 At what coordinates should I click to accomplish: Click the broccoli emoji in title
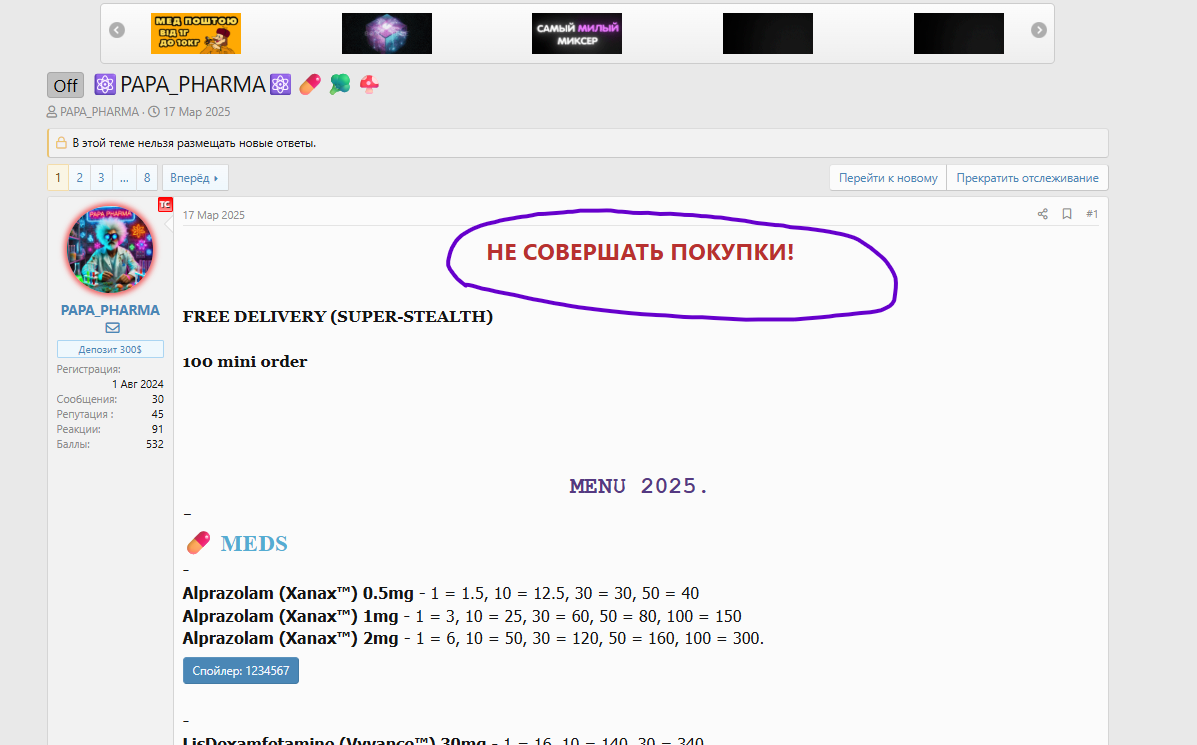pos(340,84)
